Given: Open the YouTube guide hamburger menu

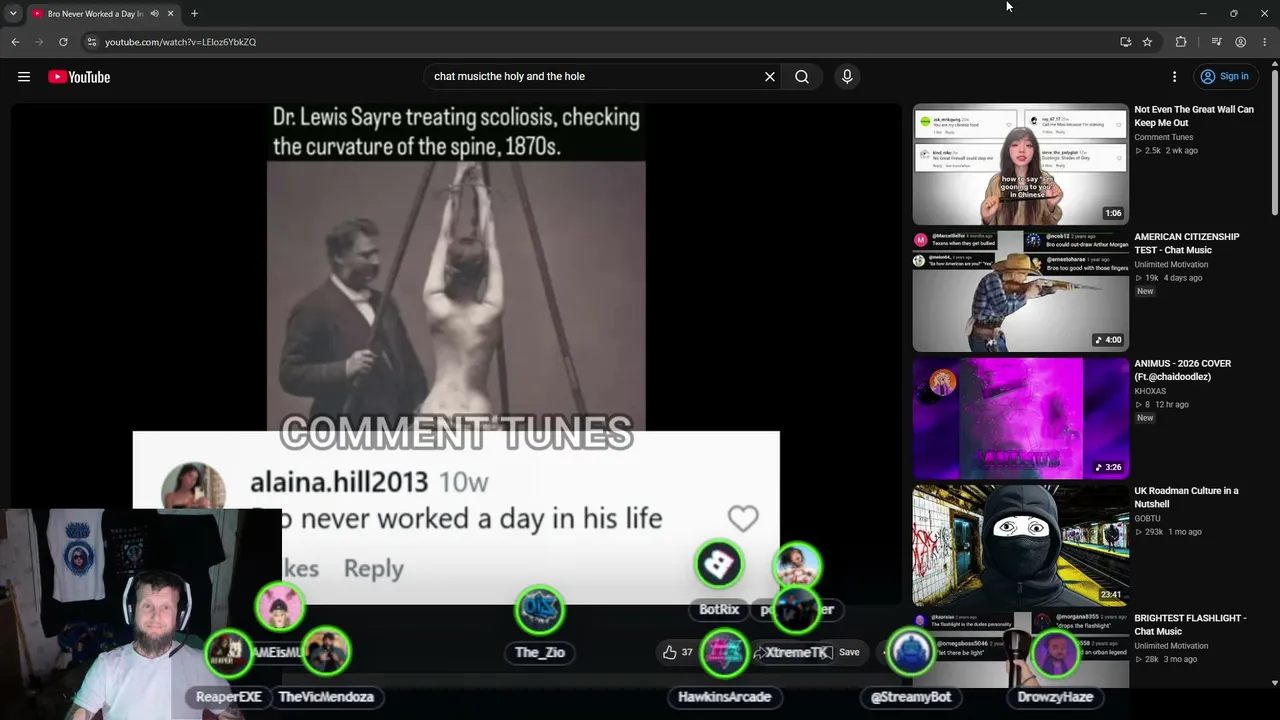Looking at the screenshot, I should tap(24, 77).
